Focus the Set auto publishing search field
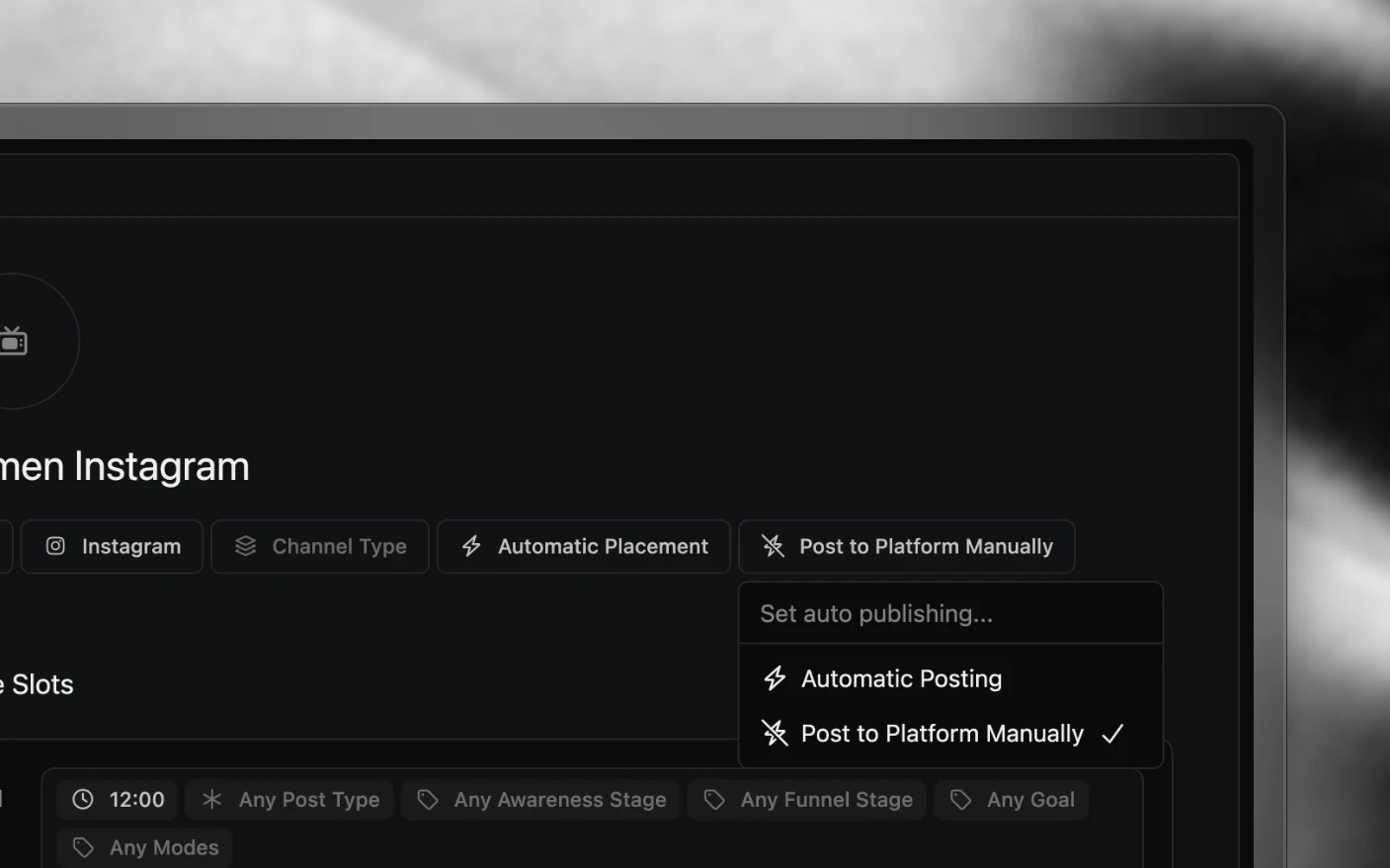Viewport: 1390px width, 868px height. tap(950, 613)
